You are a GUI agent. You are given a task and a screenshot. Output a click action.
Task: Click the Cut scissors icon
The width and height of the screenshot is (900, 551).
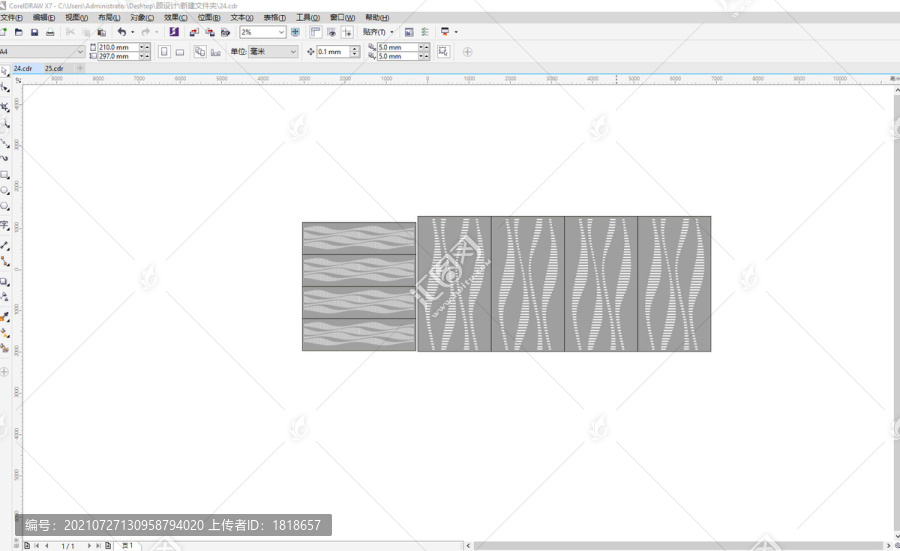pyautogui.click(x=70, y=32)
